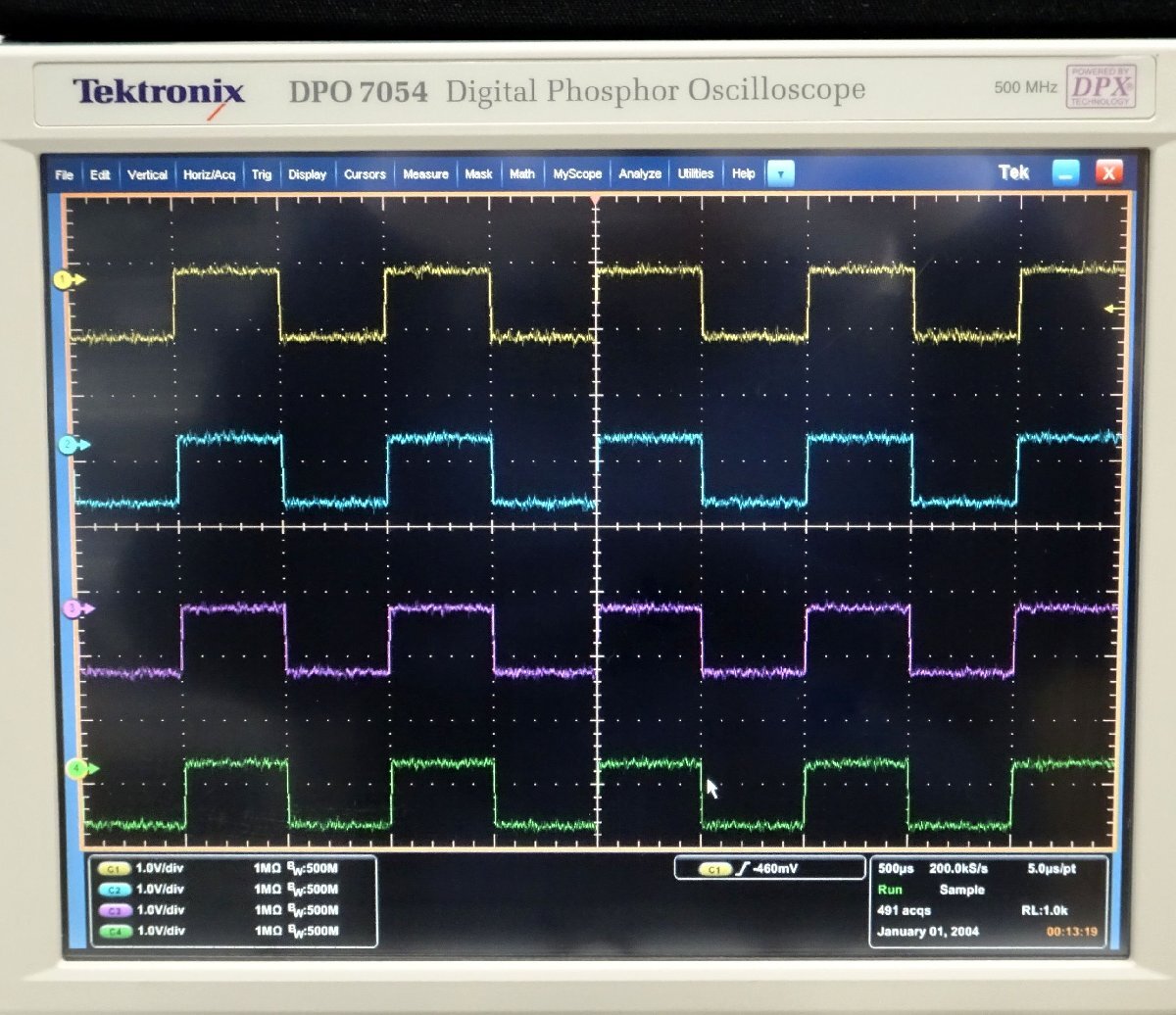Select the cyan channel 2 ground marker
Image resolution: width=1176 pixels, height=1015 pixels.
coord(74,445)
